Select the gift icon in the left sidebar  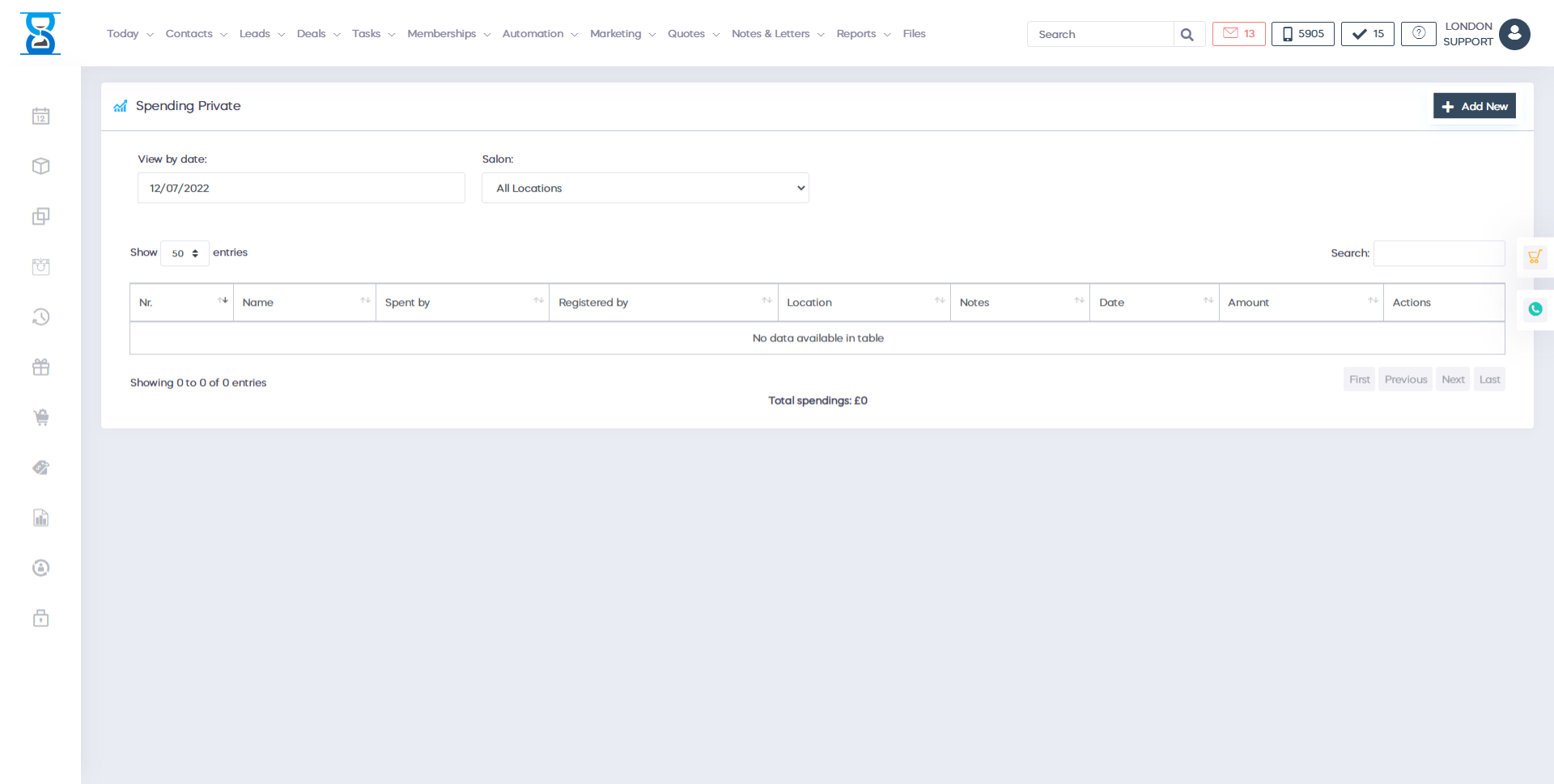click(x=40, y=367)
